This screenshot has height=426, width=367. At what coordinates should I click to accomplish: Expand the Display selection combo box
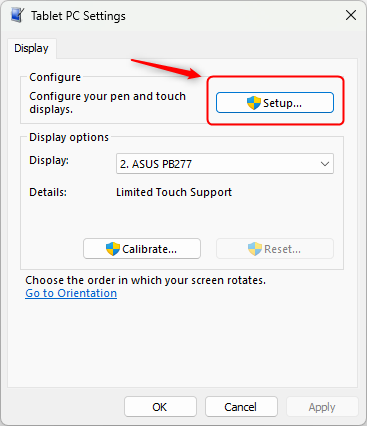pyautogui.click(x=225, y=164)
